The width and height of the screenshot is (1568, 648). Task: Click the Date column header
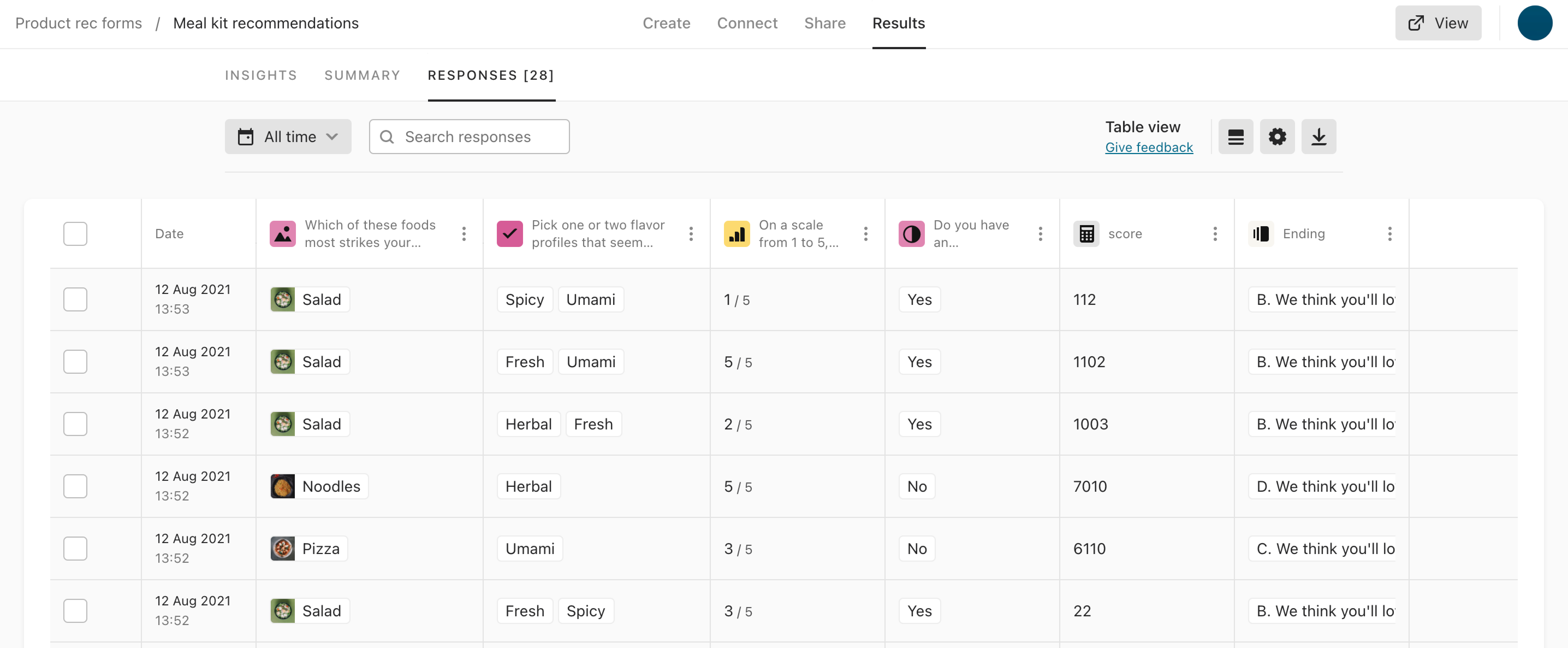click(x=169, y=234)
